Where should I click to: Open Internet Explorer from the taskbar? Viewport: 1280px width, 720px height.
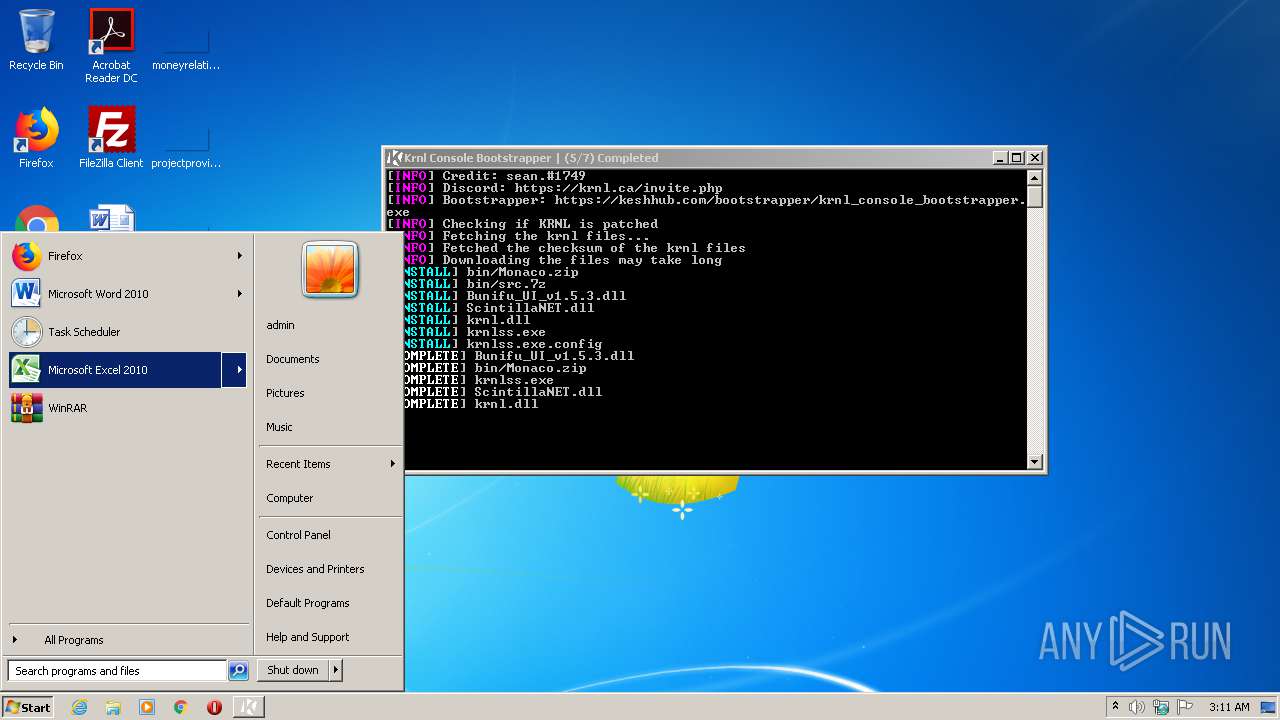point(80,707)
